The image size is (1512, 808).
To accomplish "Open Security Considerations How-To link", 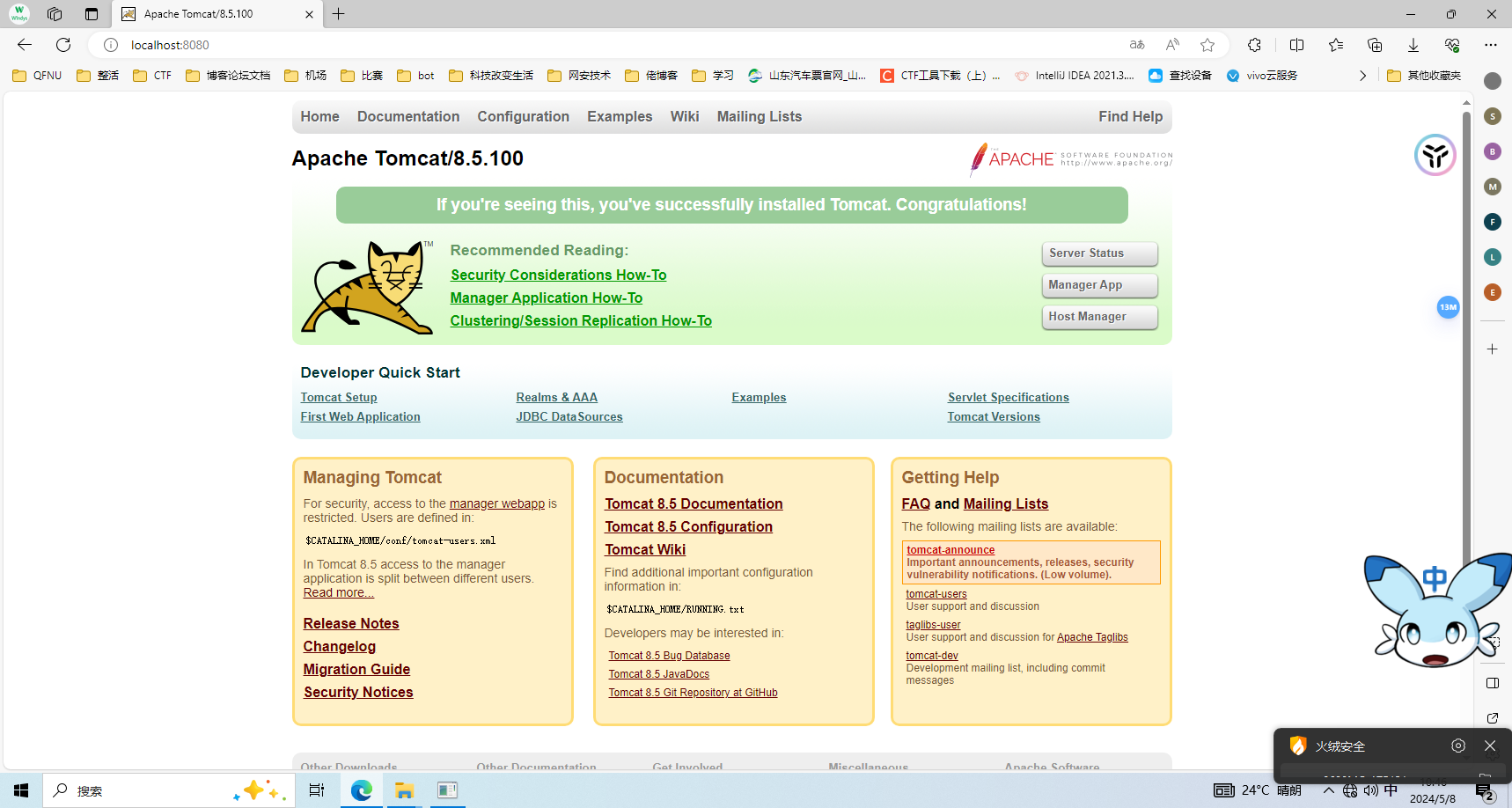I will tap(558, 275).
